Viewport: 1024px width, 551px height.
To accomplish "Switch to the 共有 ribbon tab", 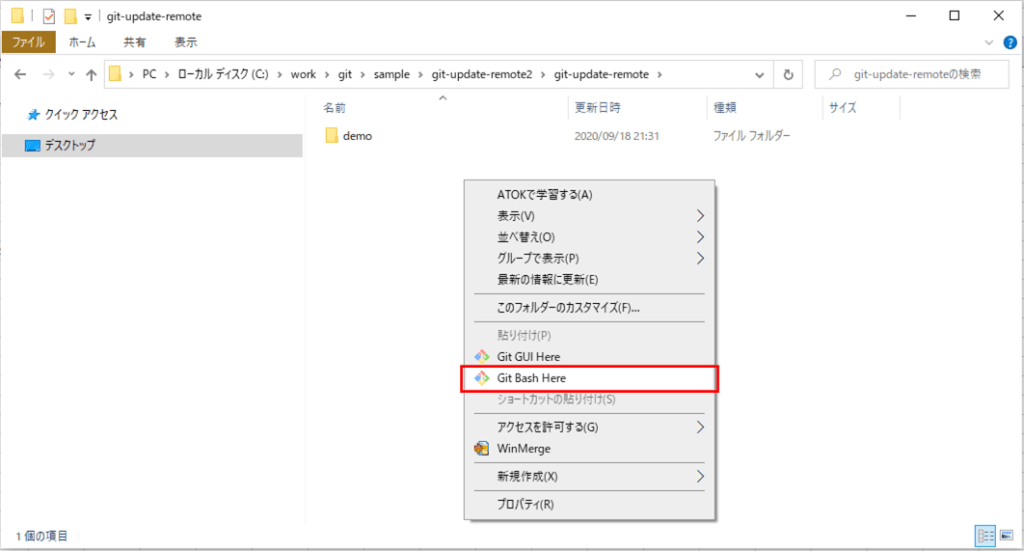I will [x=135, y=42].
